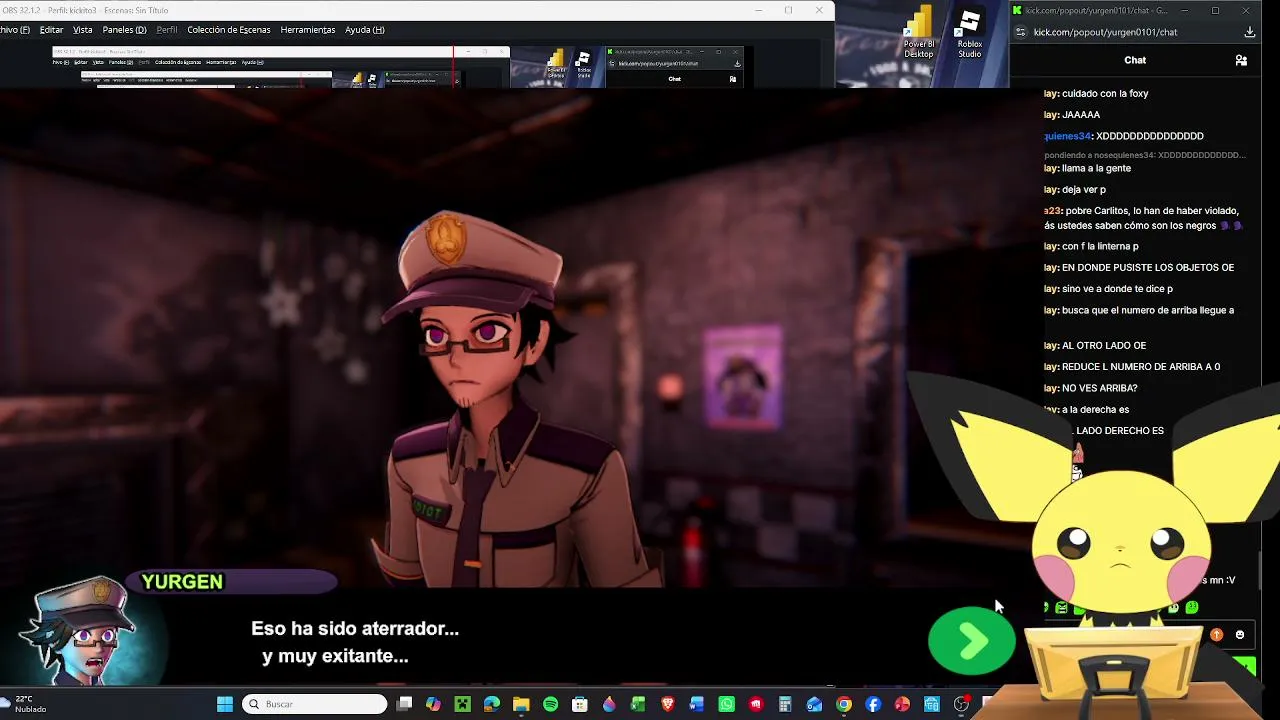Click the chat message "con f la linterna p"
Image resolution: width=1280 pixels, height=720 pixels.
1100,247
